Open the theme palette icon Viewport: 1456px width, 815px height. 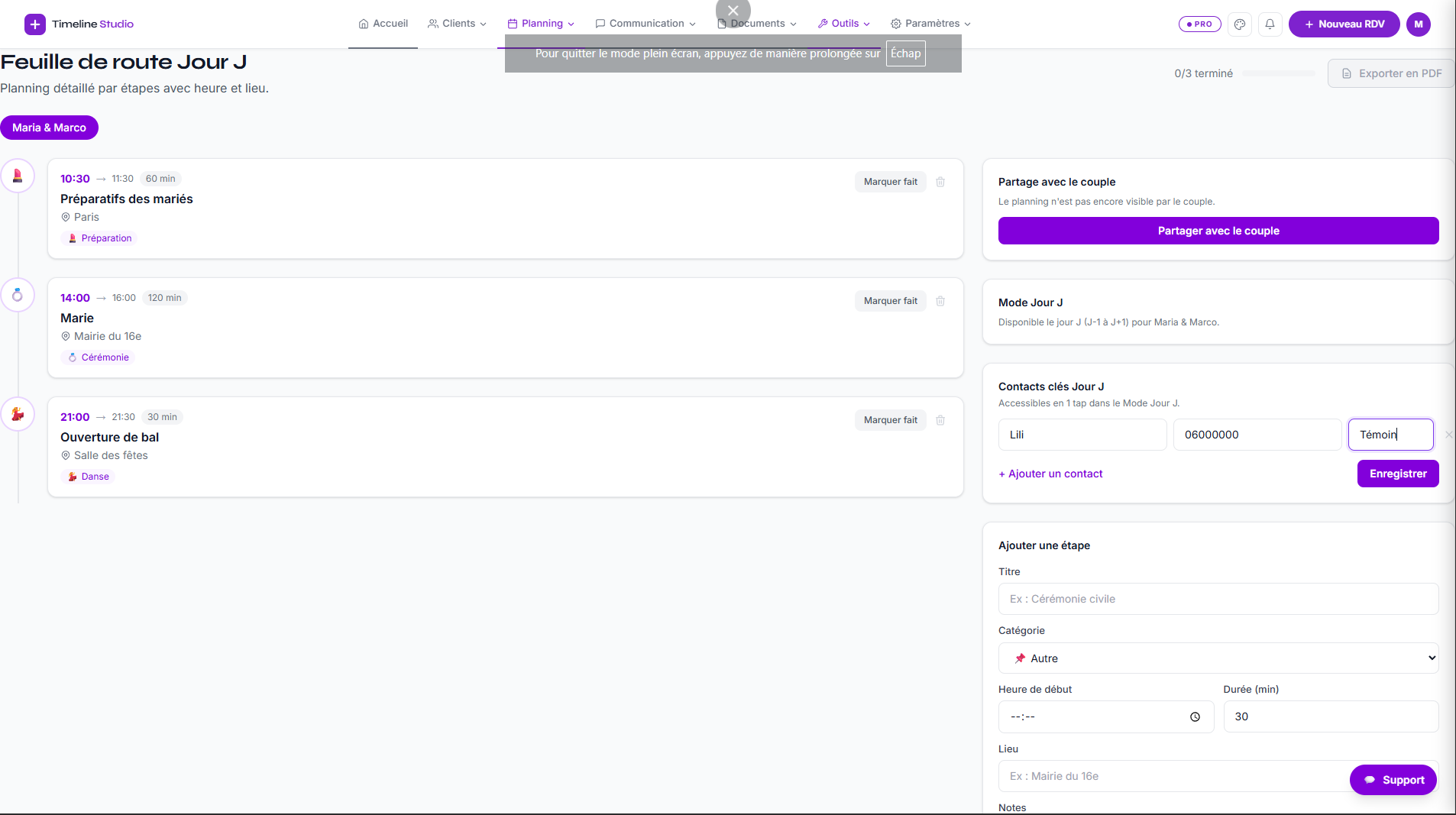coord(1240,24)
